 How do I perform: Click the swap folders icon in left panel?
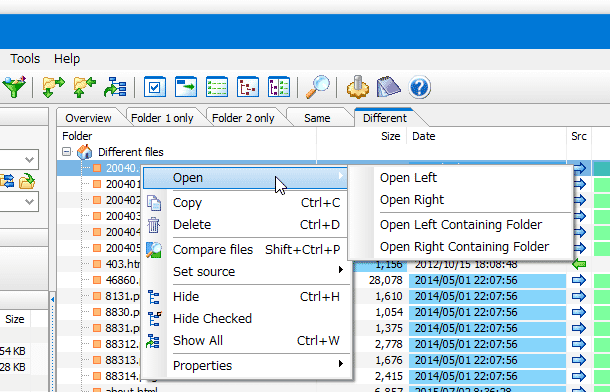[7, 181]
